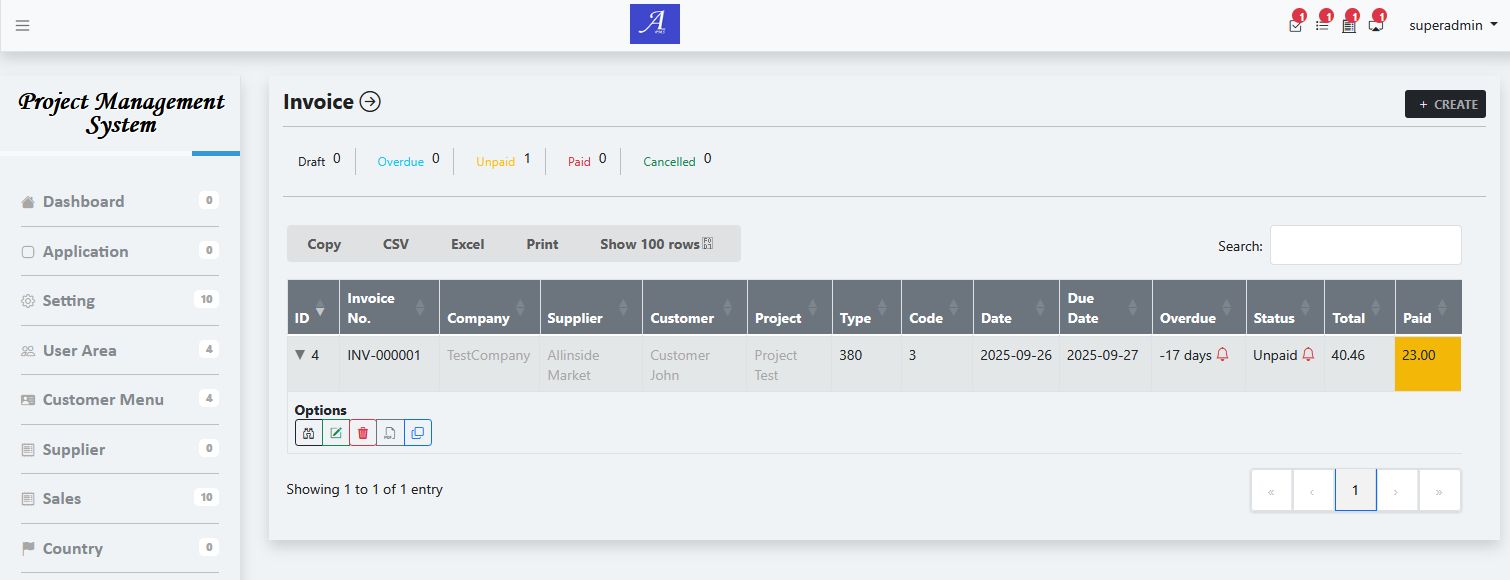The height and width of the screenshot is (580, 1510).
Task: Open the bulleted list notification icon
Action: pyautogui.click(x=1322, y=25)
